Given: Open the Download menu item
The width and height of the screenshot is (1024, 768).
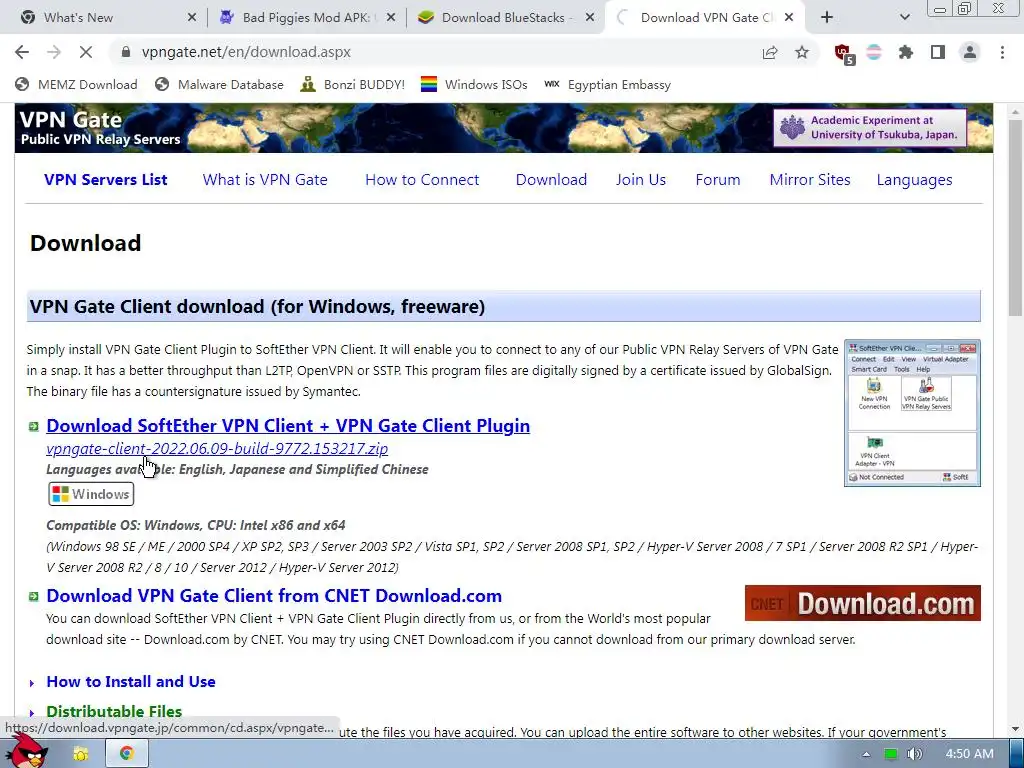Looking at the screenshot, I should click(x=551, y=180).
